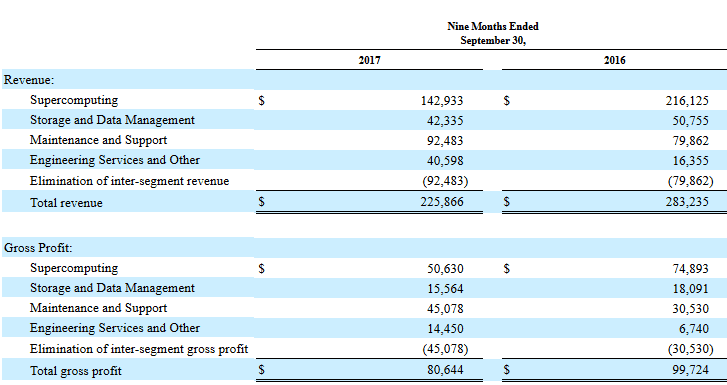This screenshot has width=727, height=385.
Task: Select the 2017 column header
Action: pyautogui.click(x=369, y=60)
